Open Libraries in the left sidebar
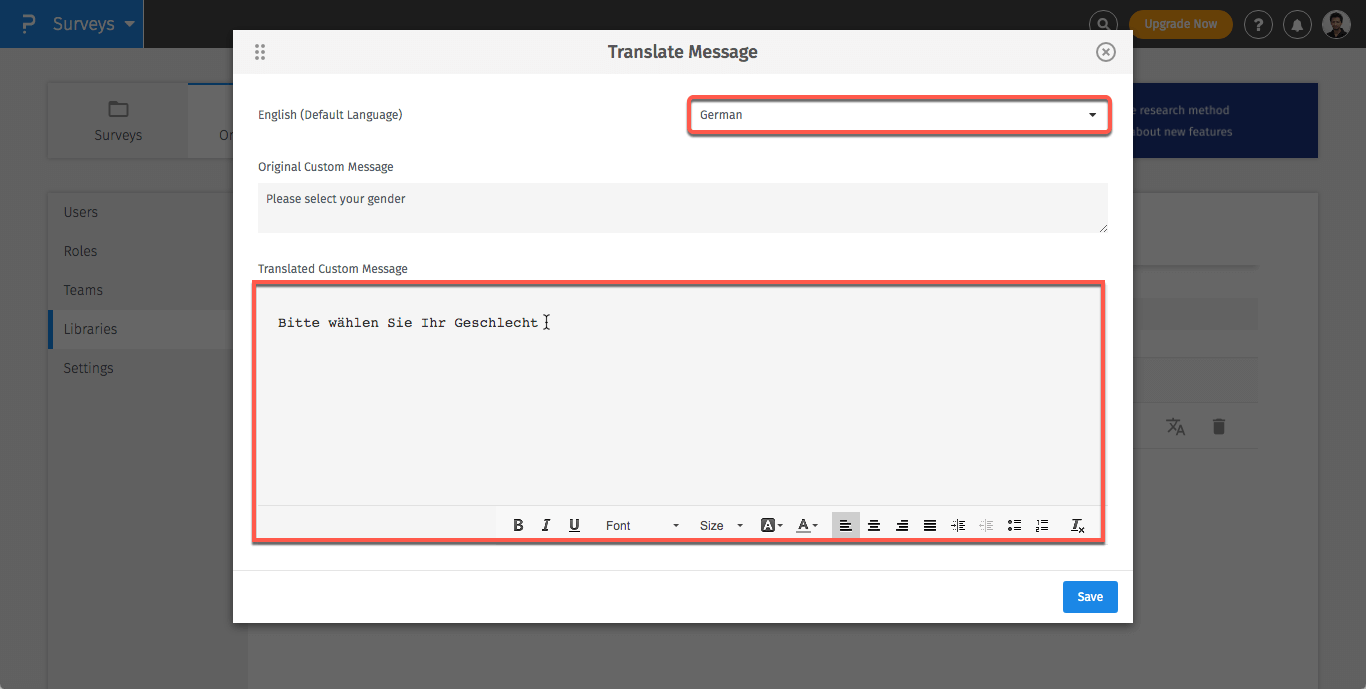The image size is (1366, 689). (x=90, y=329)
